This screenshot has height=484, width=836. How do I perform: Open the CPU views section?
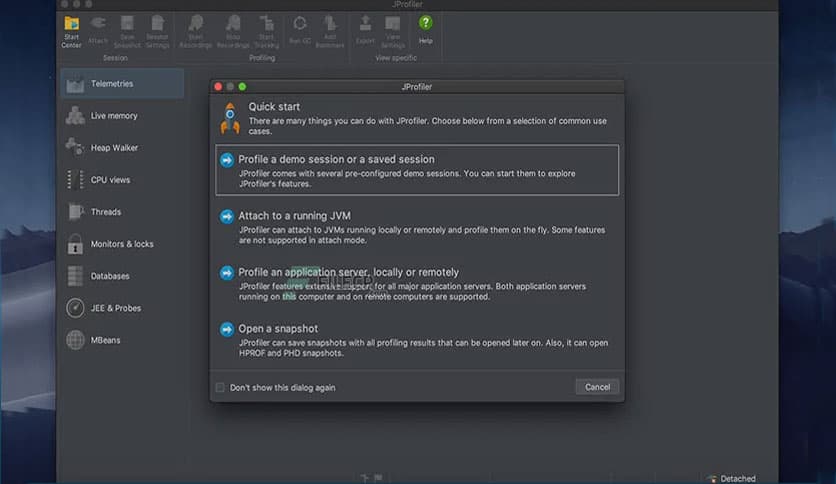(122, 180)
